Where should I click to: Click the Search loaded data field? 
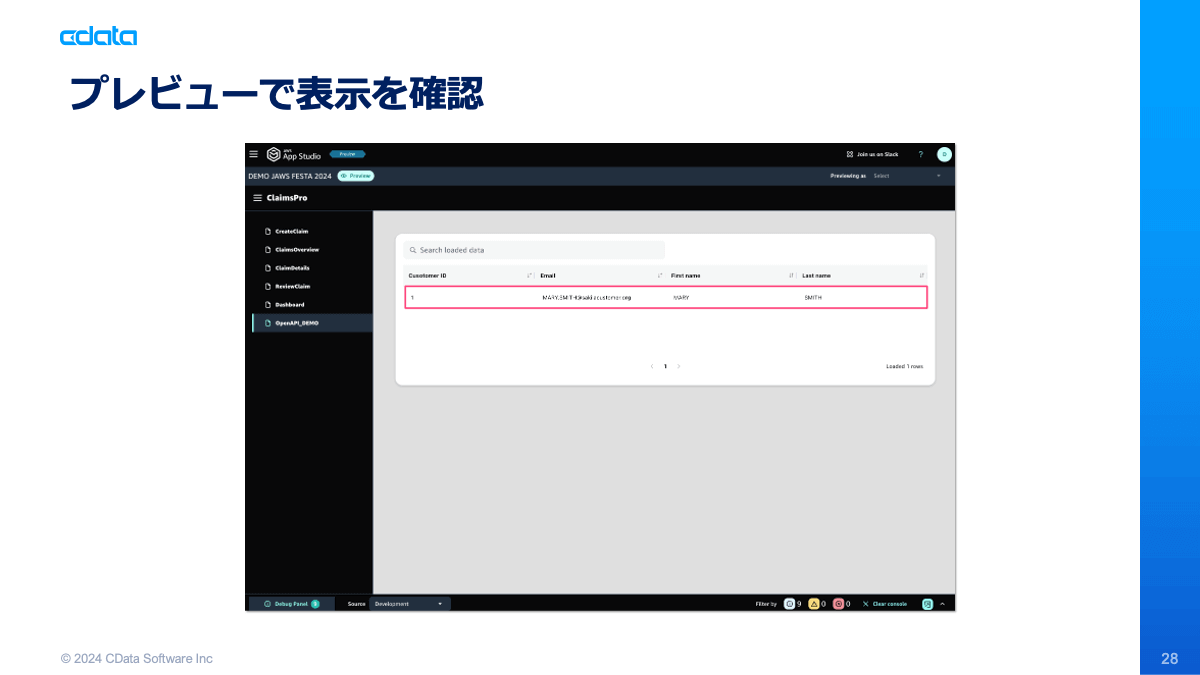[534, 250]
